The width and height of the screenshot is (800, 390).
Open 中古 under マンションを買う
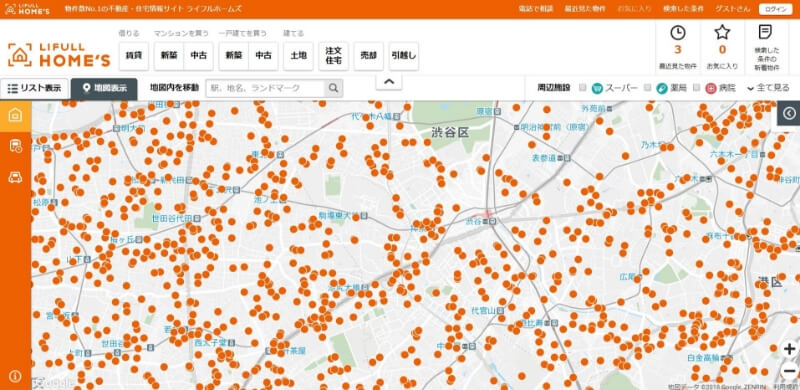pos(198,56)
